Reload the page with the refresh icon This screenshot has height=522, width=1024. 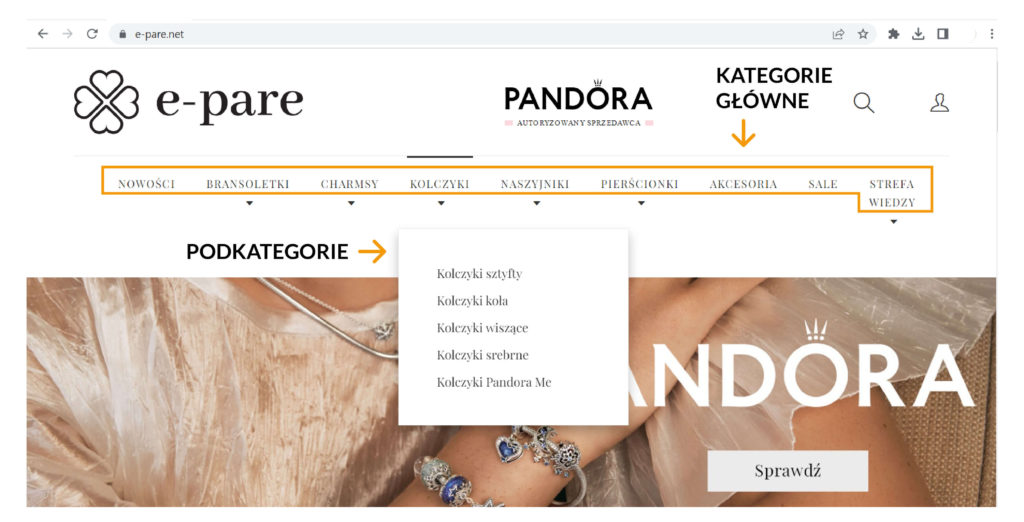(92, 34)
